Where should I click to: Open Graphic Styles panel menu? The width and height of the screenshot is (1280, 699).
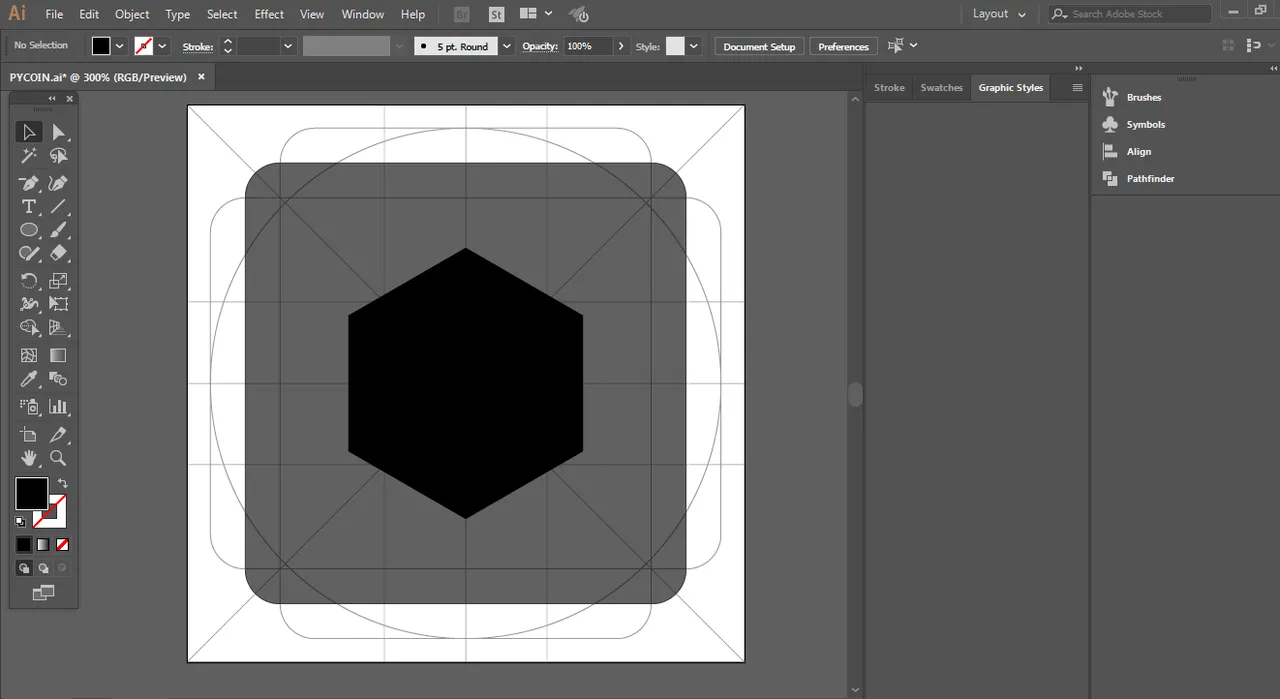tap(1077, 88)
